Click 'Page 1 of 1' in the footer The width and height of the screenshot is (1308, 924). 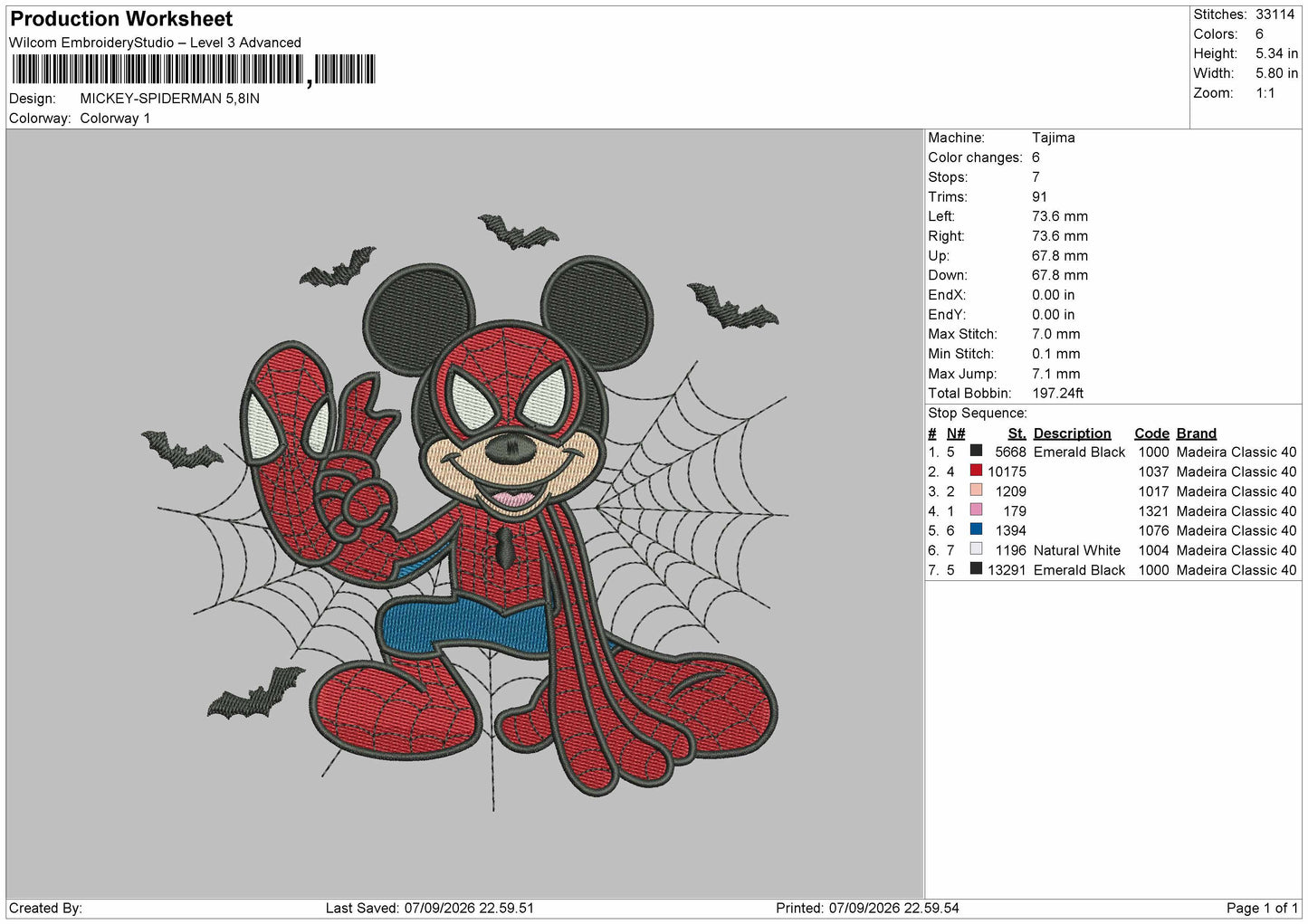coord(1262,909)
